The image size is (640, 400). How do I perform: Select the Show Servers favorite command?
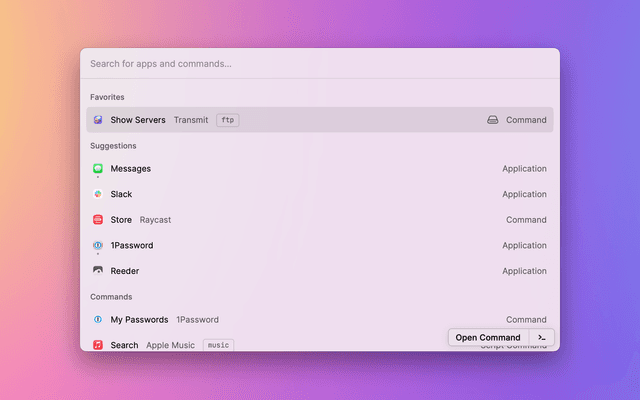319,120
